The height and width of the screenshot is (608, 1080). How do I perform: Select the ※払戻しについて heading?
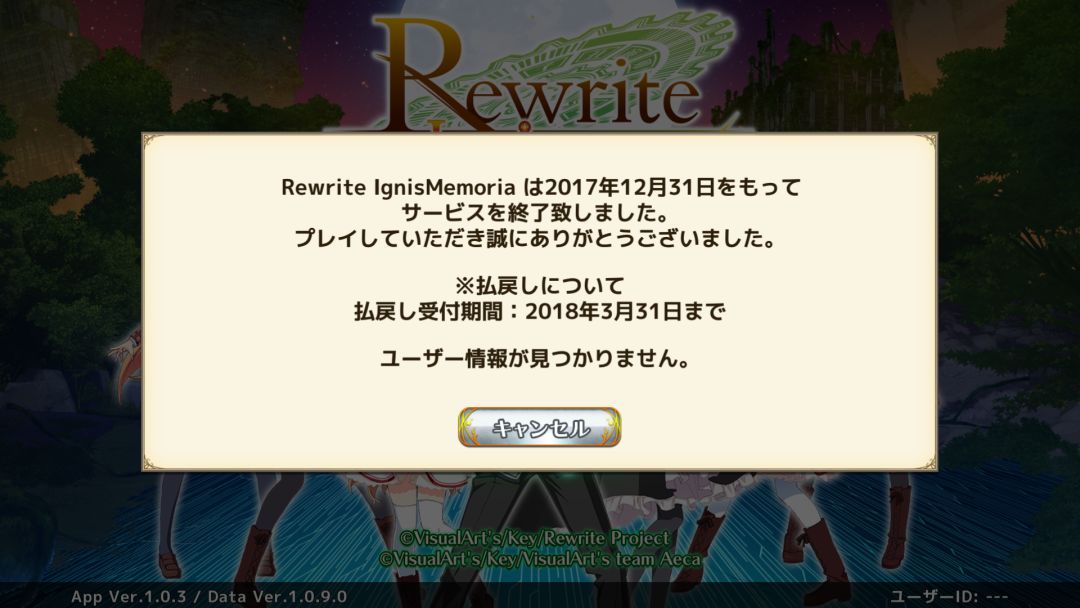click(539, 286)
